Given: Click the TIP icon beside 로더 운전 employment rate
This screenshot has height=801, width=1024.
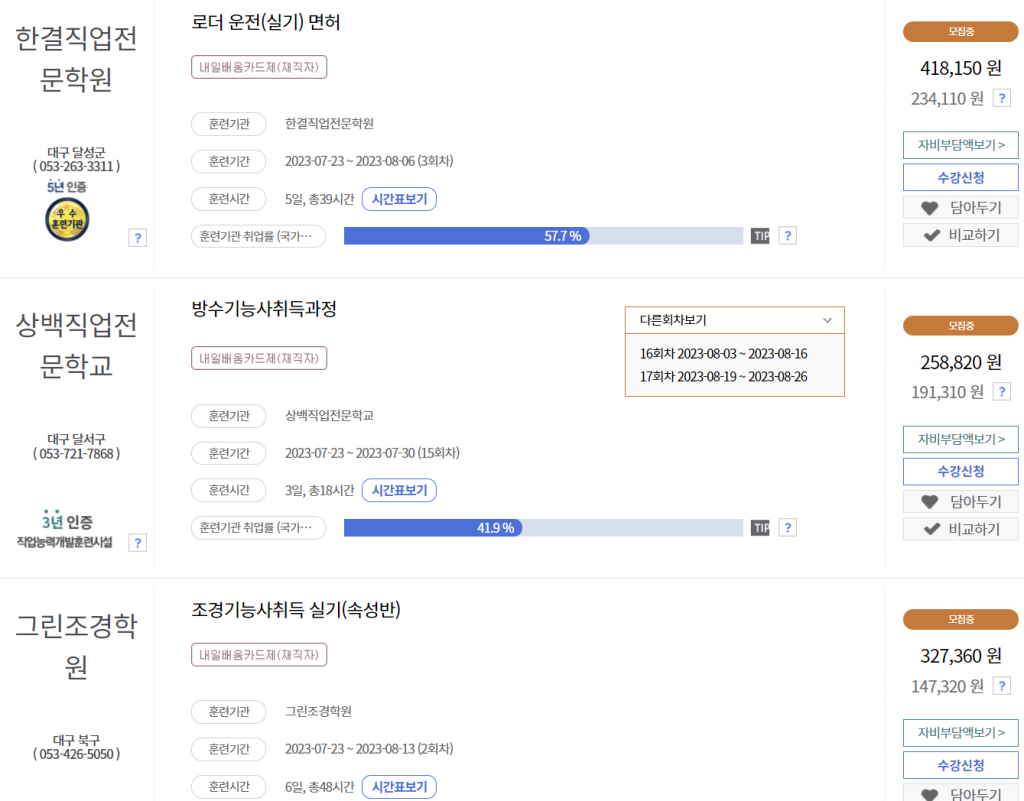Looking at the screenshot, I should click(x=760, y=236).
